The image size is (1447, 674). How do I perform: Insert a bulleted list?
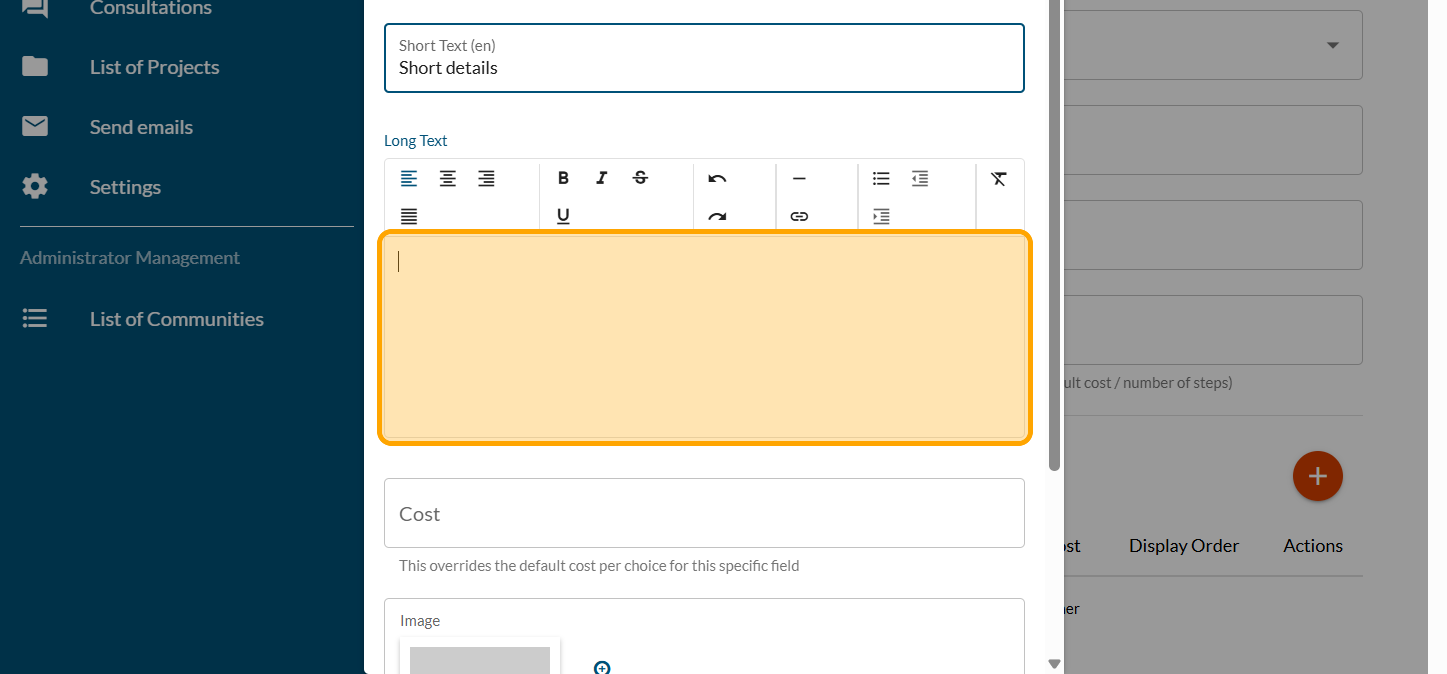point(881,179)
